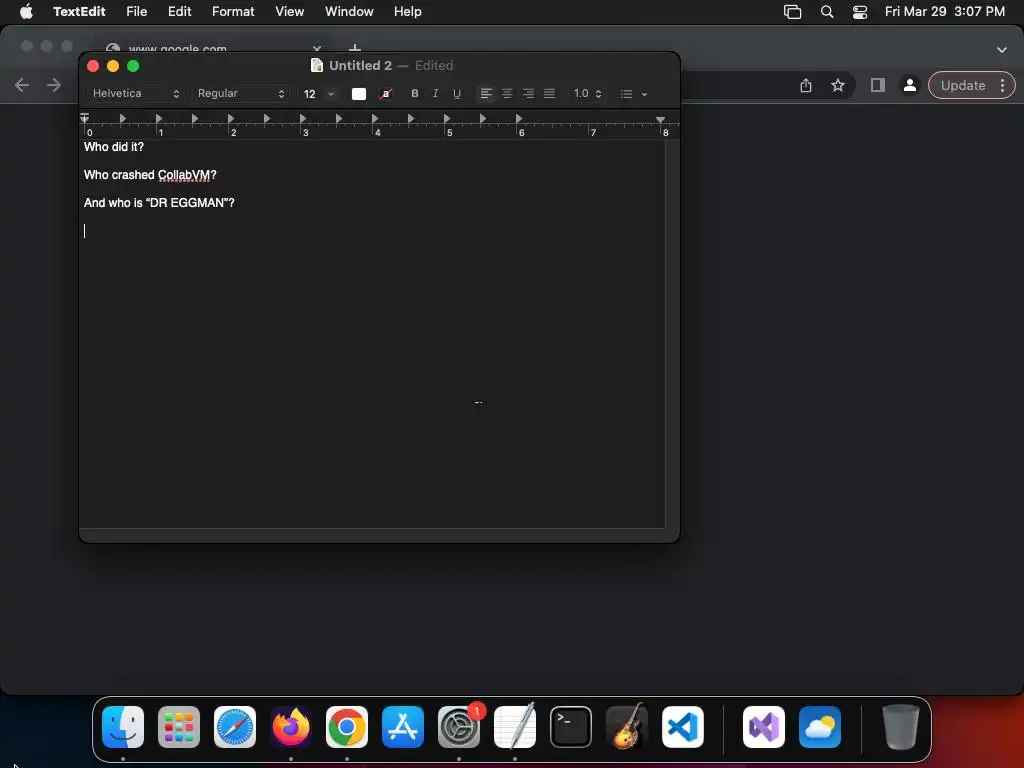This screenshot has height=768, width=1024.
Task: Go forward in the Chrome window
Action: click(x=54, y=85)
